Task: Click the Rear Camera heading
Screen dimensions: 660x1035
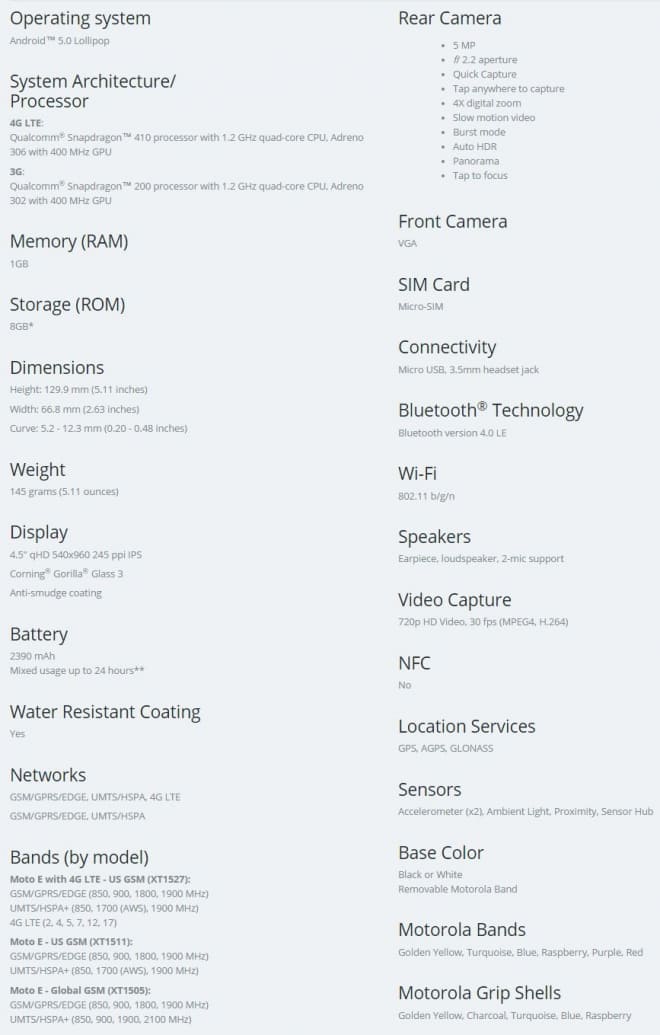Action: [450, 18]
